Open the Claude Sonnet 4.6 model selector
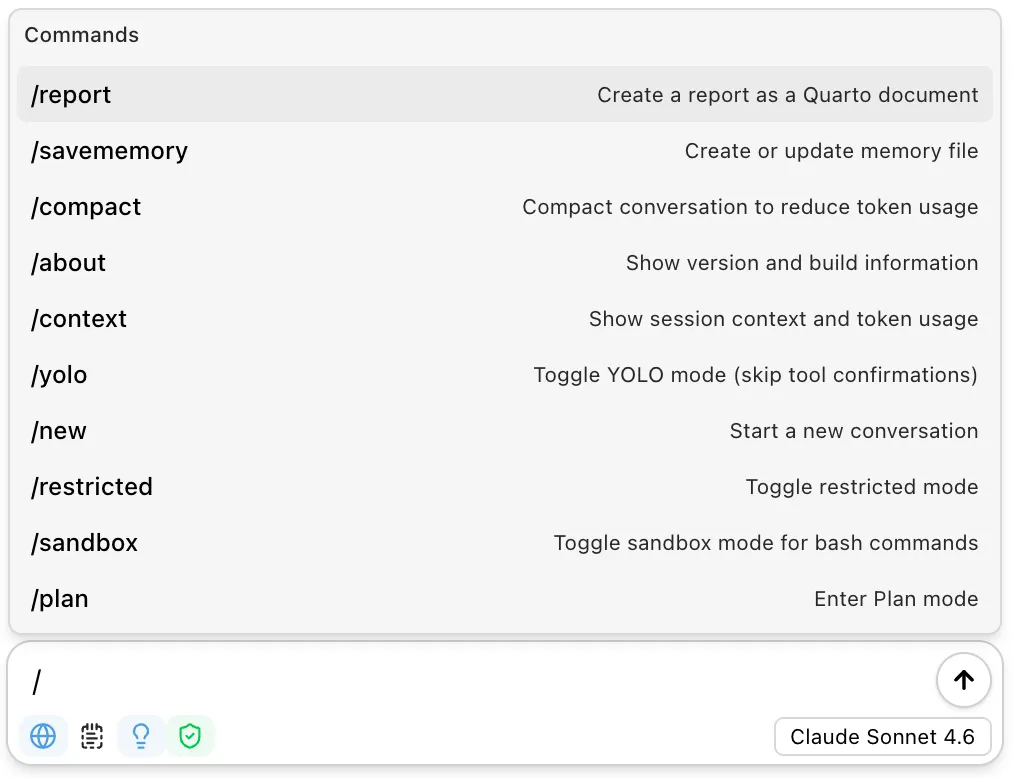 click(882, 737)
